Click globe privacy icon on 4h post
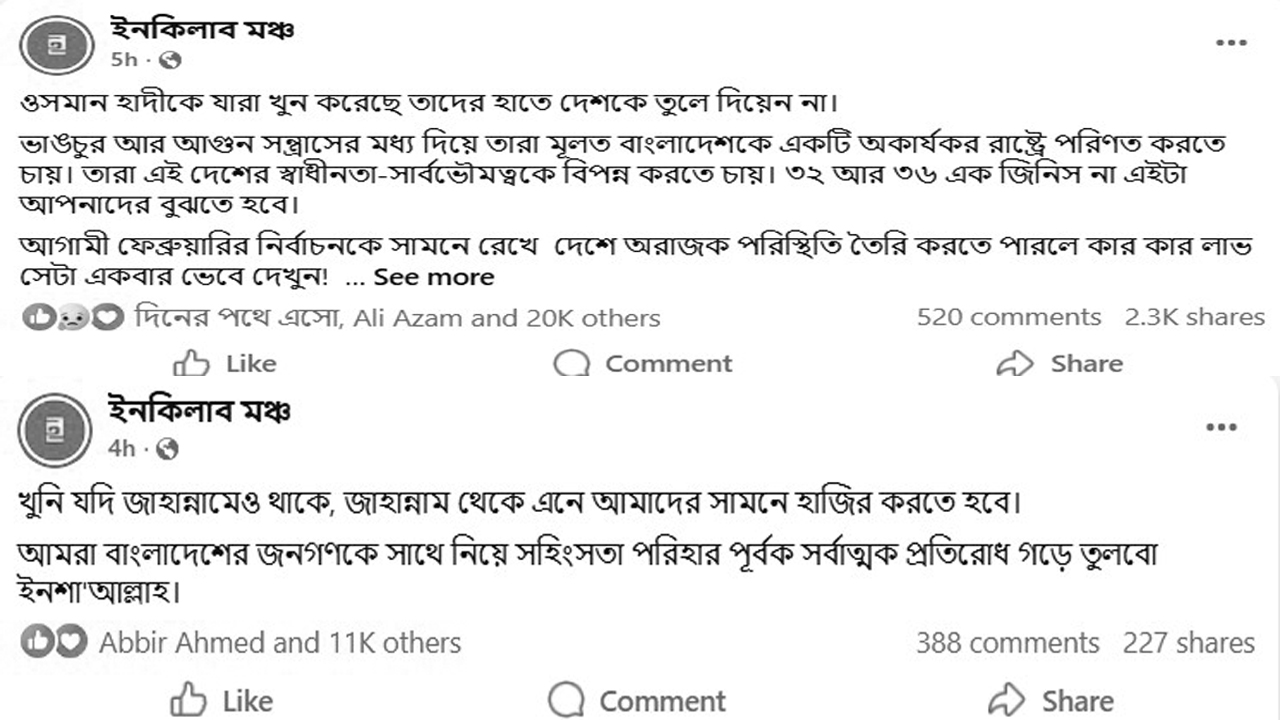Viewport: 1280px width, 720px height. pyautogui.click(x=168, y=450)
